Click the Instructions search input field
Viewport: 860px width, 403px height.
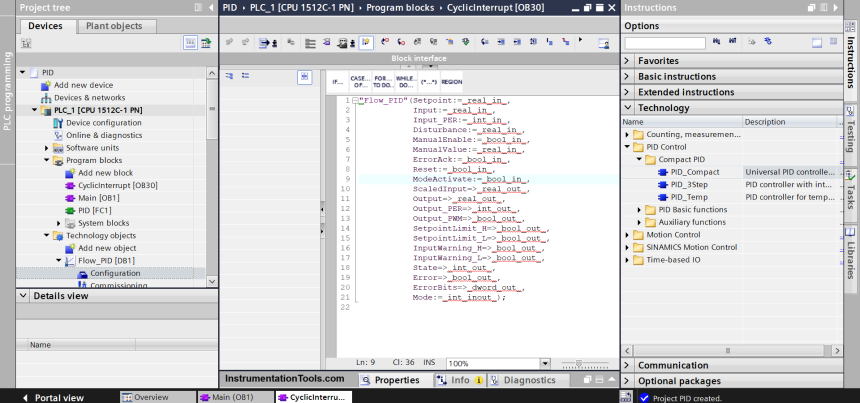click(x=665, y=43)
